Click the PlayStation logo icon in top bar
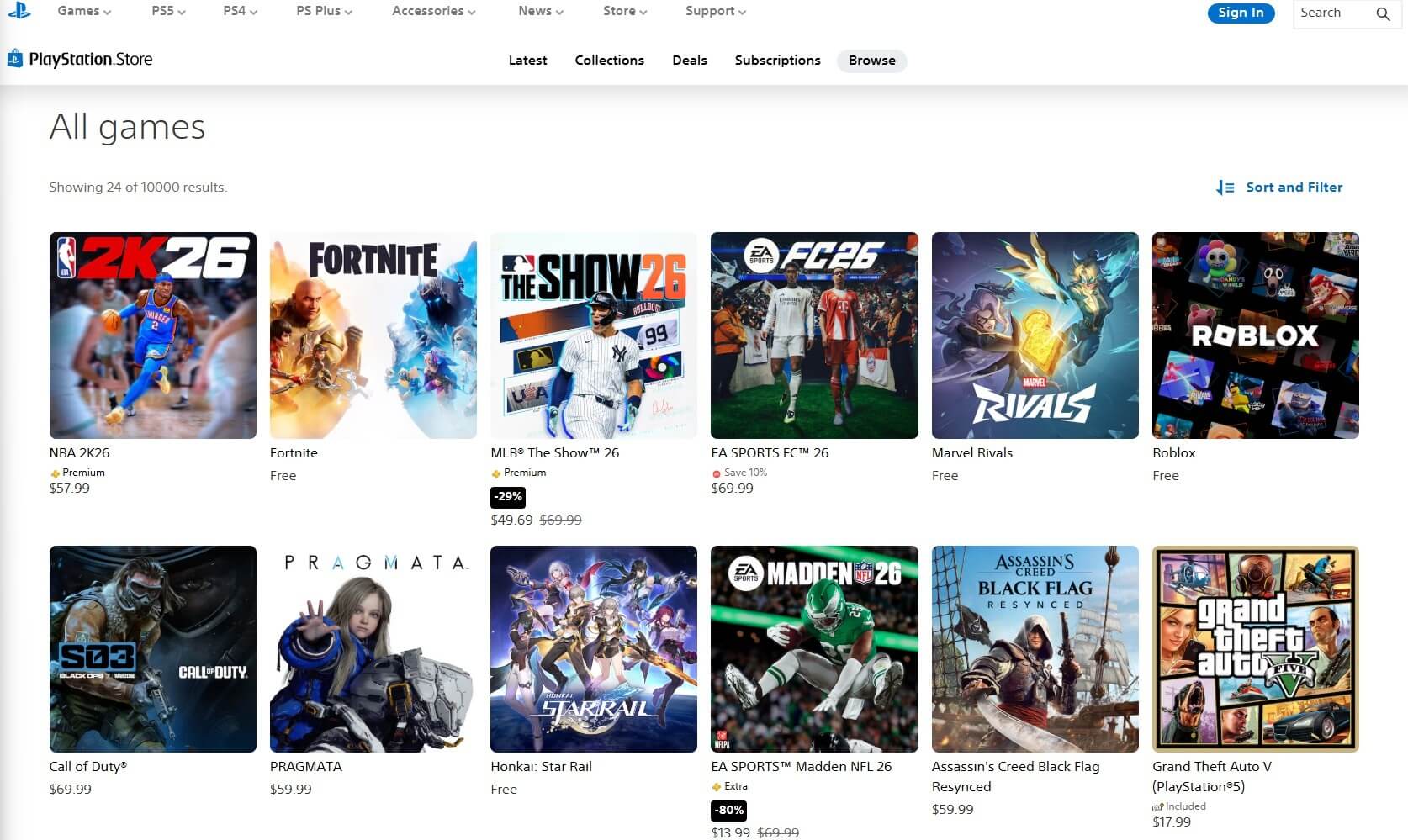This screenshot has height=840, width=1408. click(x=19, y=11)
